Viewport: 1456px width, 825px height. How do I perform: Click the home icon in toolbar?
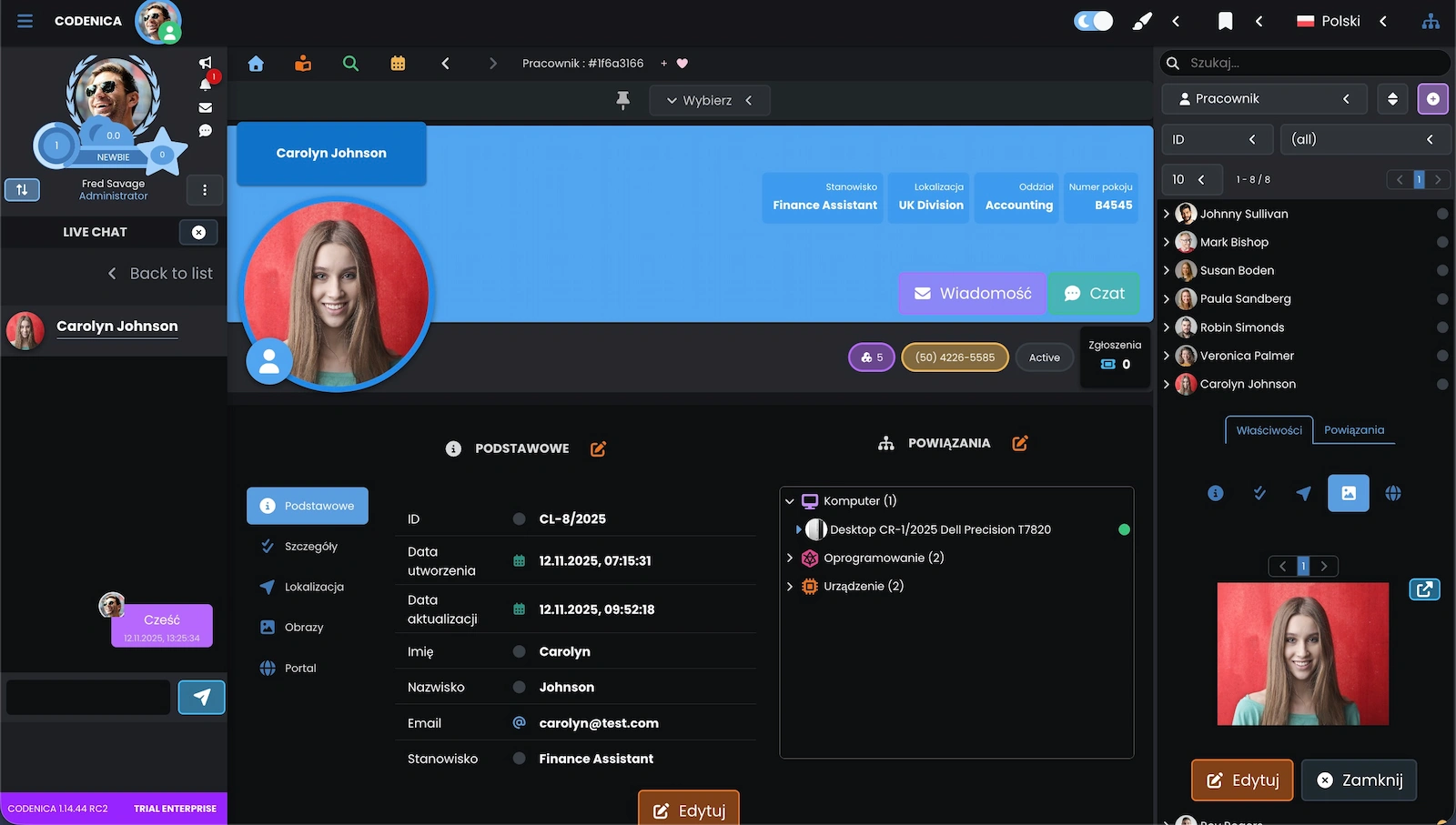point(256,64)
